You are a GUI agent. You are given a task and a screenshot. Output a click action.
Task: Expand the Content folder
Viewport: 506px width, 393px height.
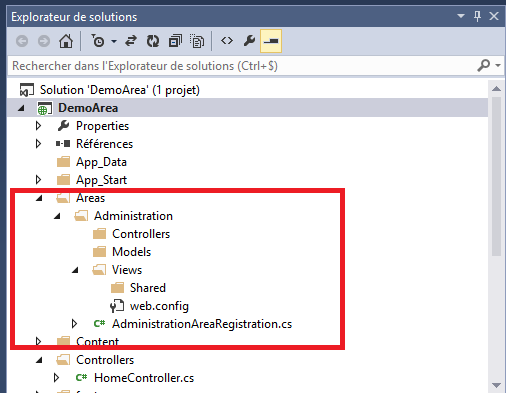pos(38,342)
